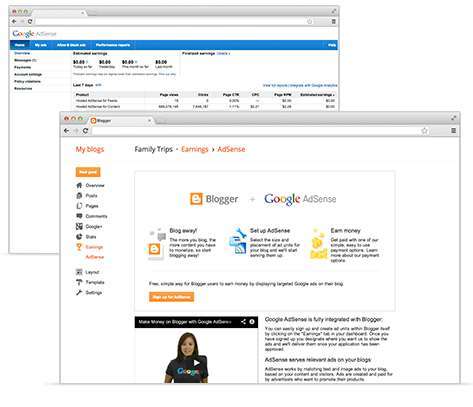Select the AdSense sub-item under Earnings

95,257
